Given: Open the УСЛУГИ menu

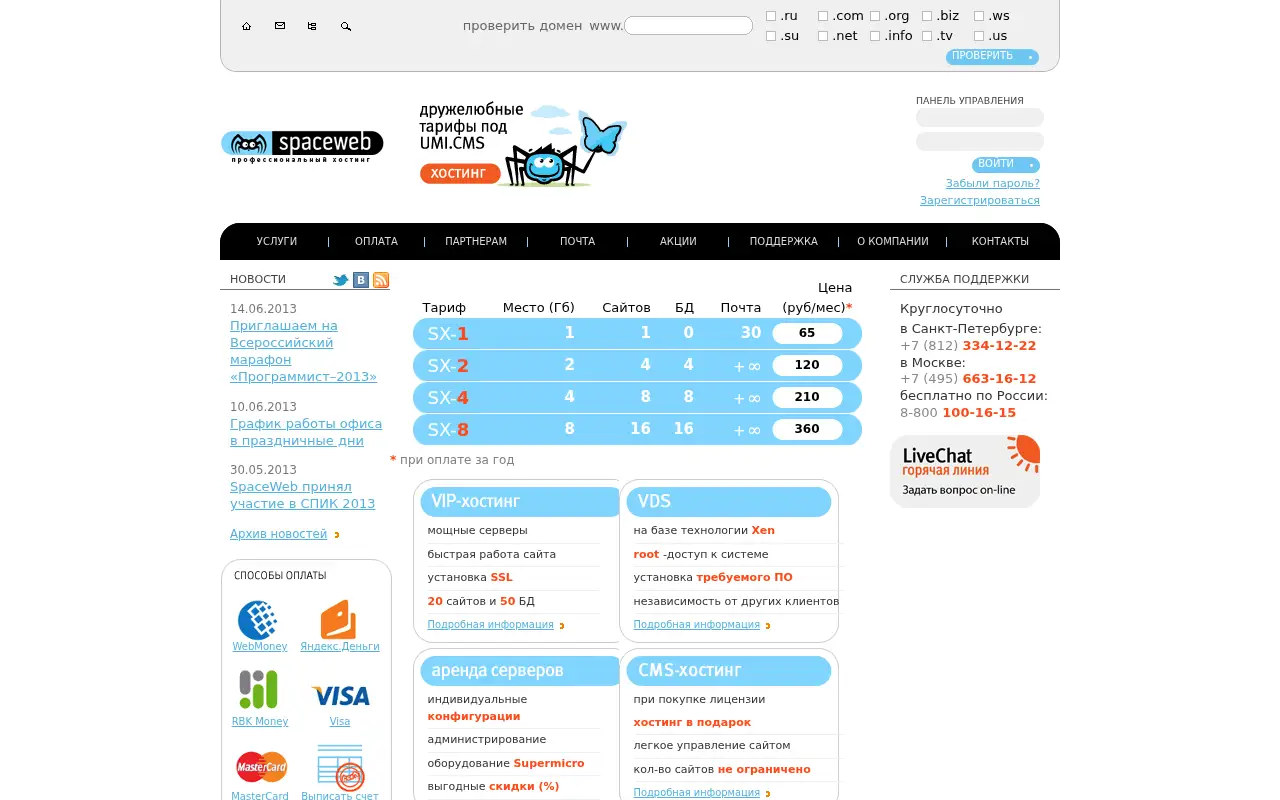Looking at the screenshot, I should pos(277,242).
